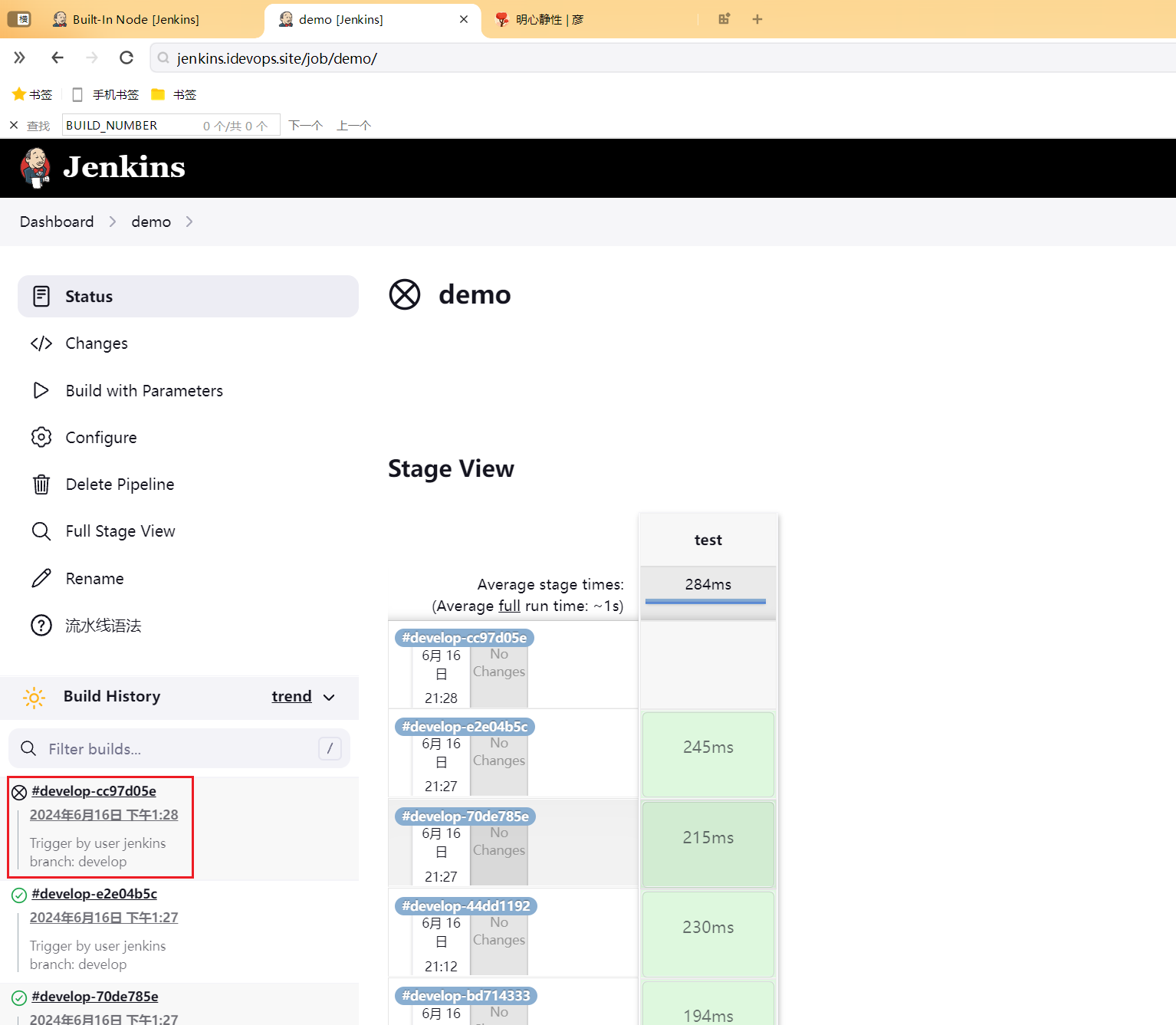Expand the chevron after demo breadcrumb
The image size is (1176, 1025).
click(x=189, y=222)
